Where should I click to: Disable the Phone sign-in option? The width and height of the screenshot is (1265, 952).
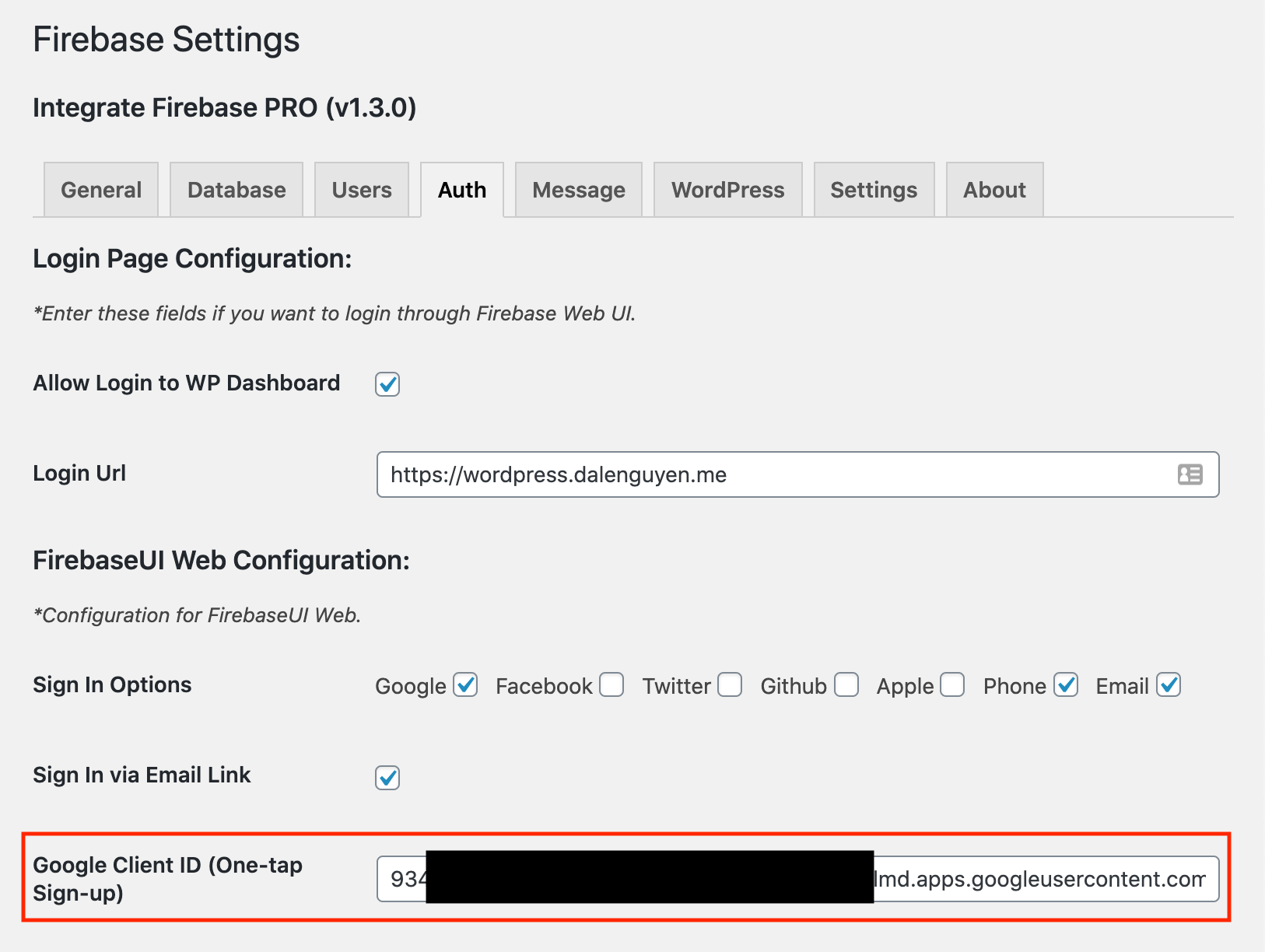[x=1066, y=685]
